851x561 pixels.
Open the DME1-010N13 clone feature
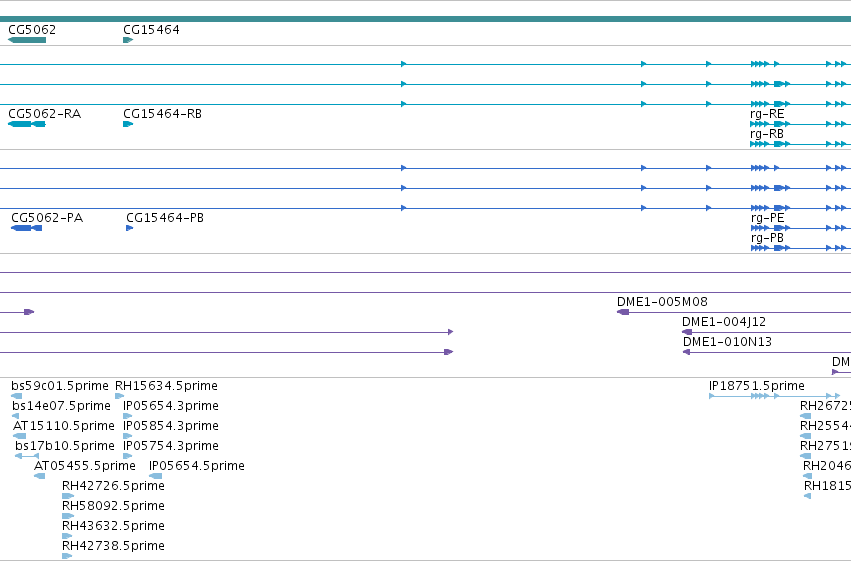tap(766, 352)
